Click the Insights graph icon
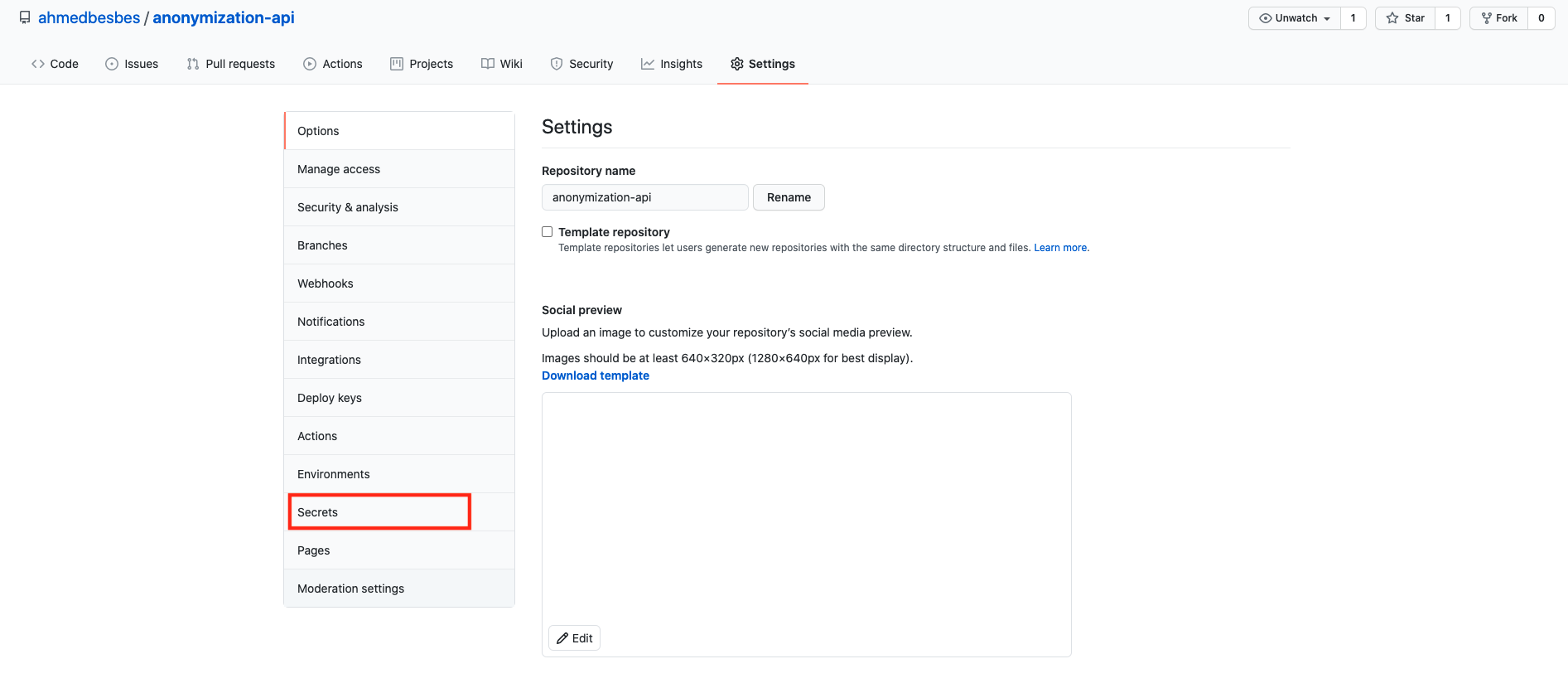This screenshot has width=1568, height=688. pos(648,64)
